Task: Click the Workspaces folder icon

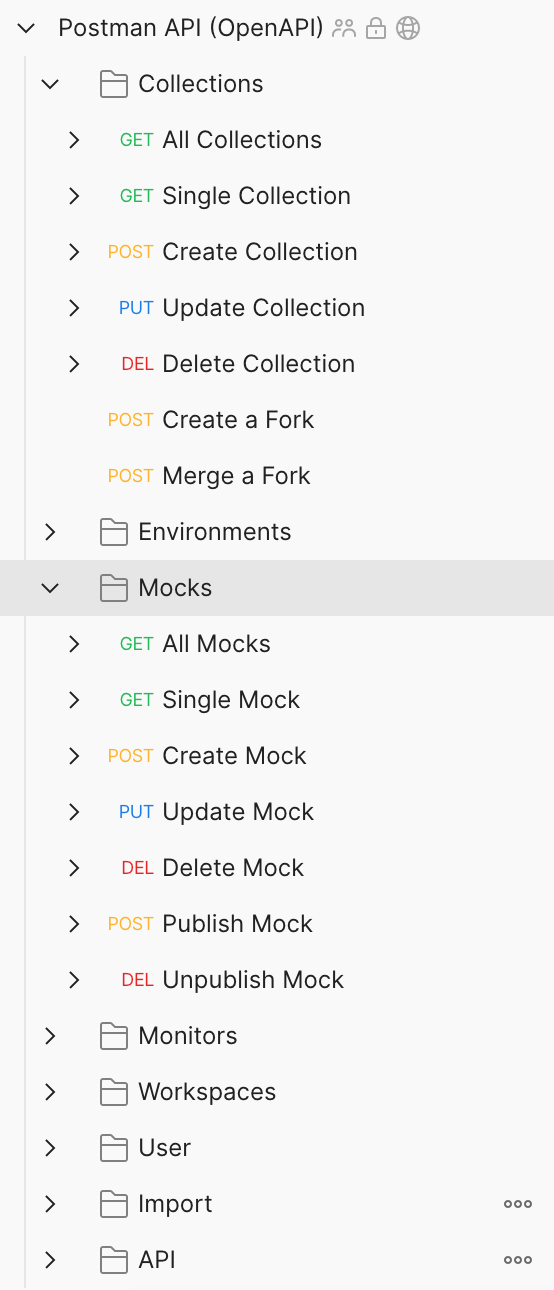Action: pos(114,1092)
